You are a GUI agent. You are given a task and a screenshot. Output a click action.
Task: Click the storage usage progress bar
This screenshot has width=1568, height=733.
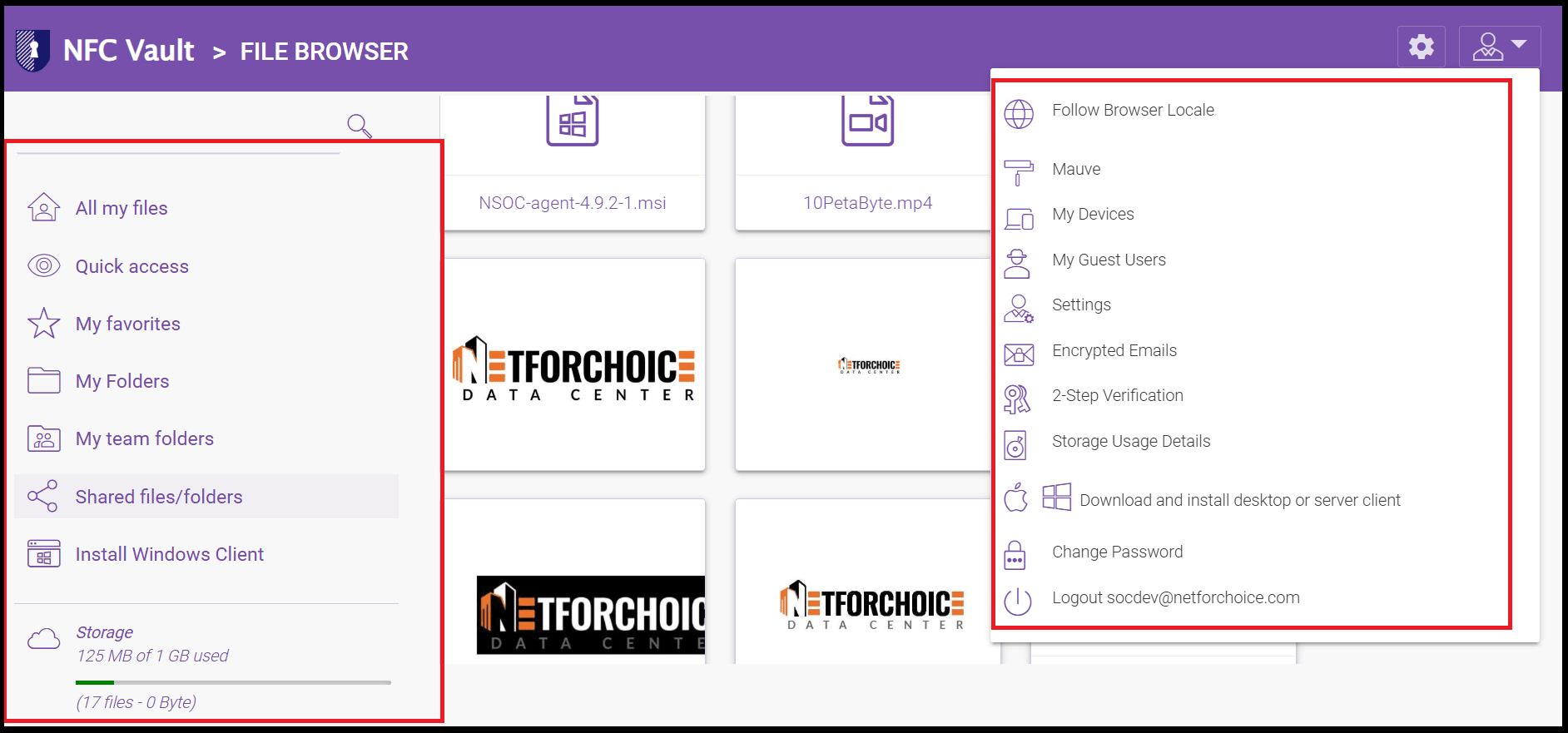tap(233, 682)
